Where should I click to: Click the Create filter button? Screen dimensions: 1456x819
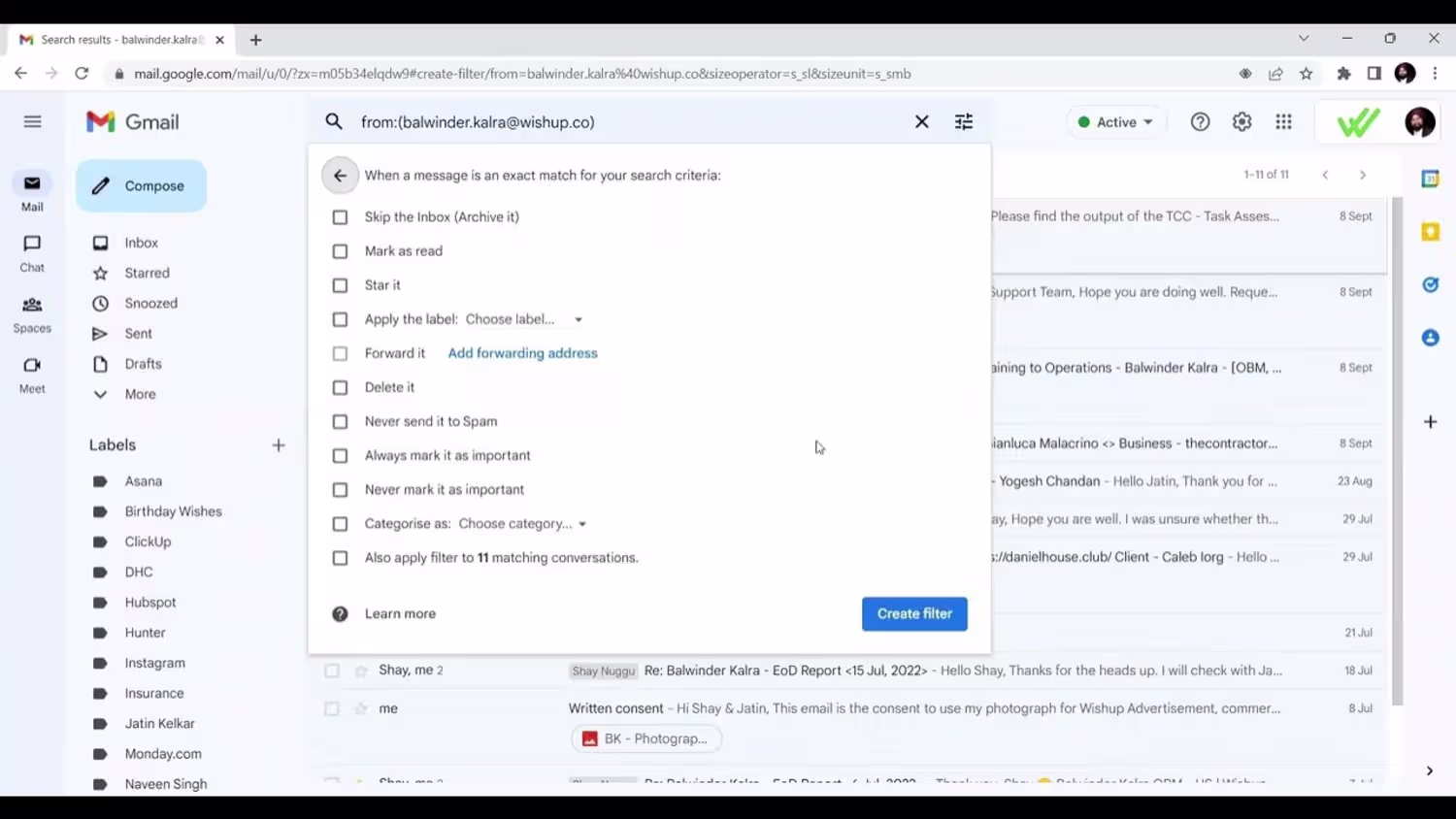coord(914,614)
